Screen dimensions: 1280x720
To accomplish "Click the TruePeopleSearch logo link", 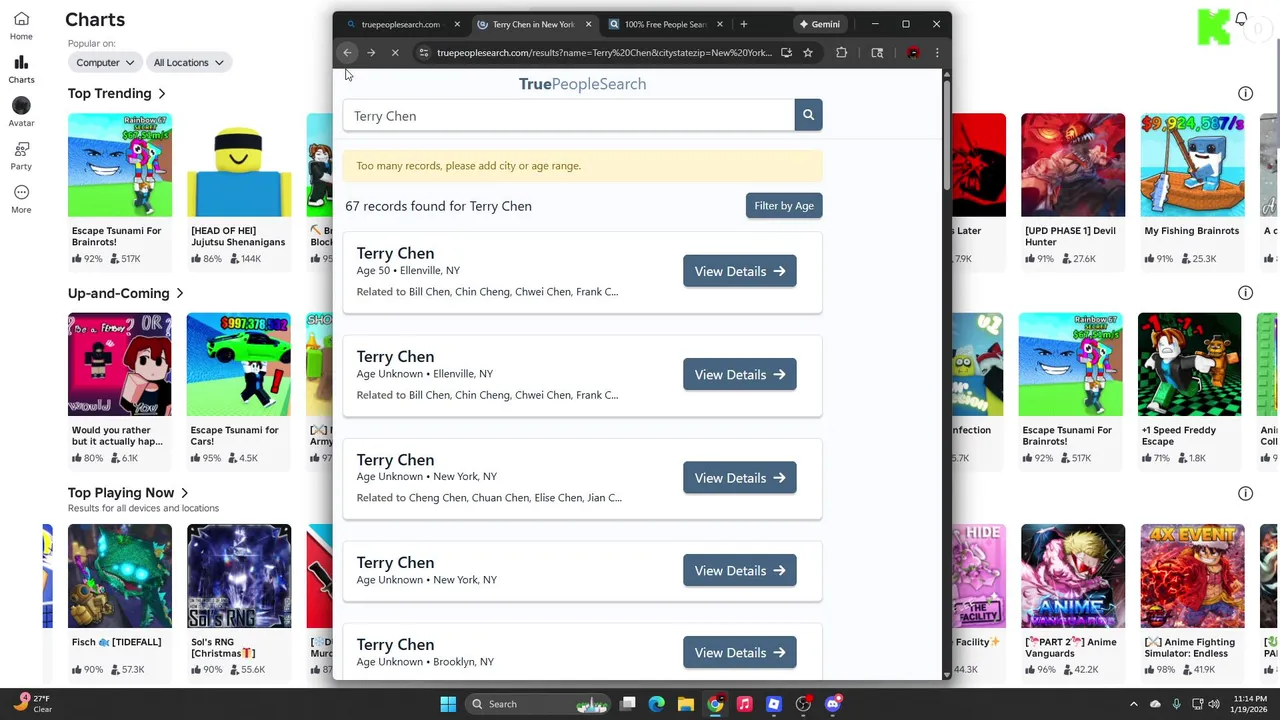I will [x=582, y=84].
